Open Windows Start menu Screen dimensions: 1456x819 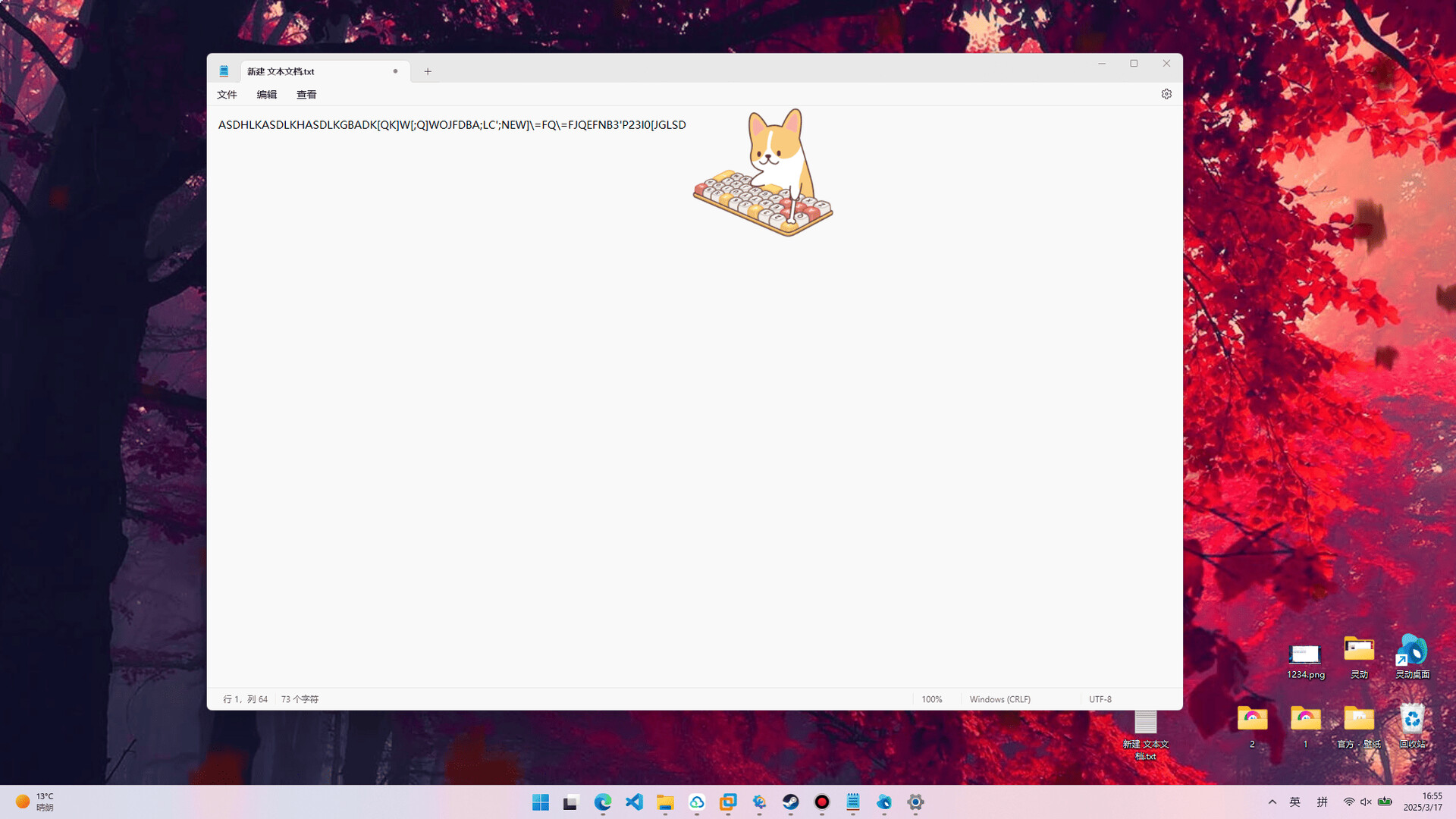[x=541, y=802]
